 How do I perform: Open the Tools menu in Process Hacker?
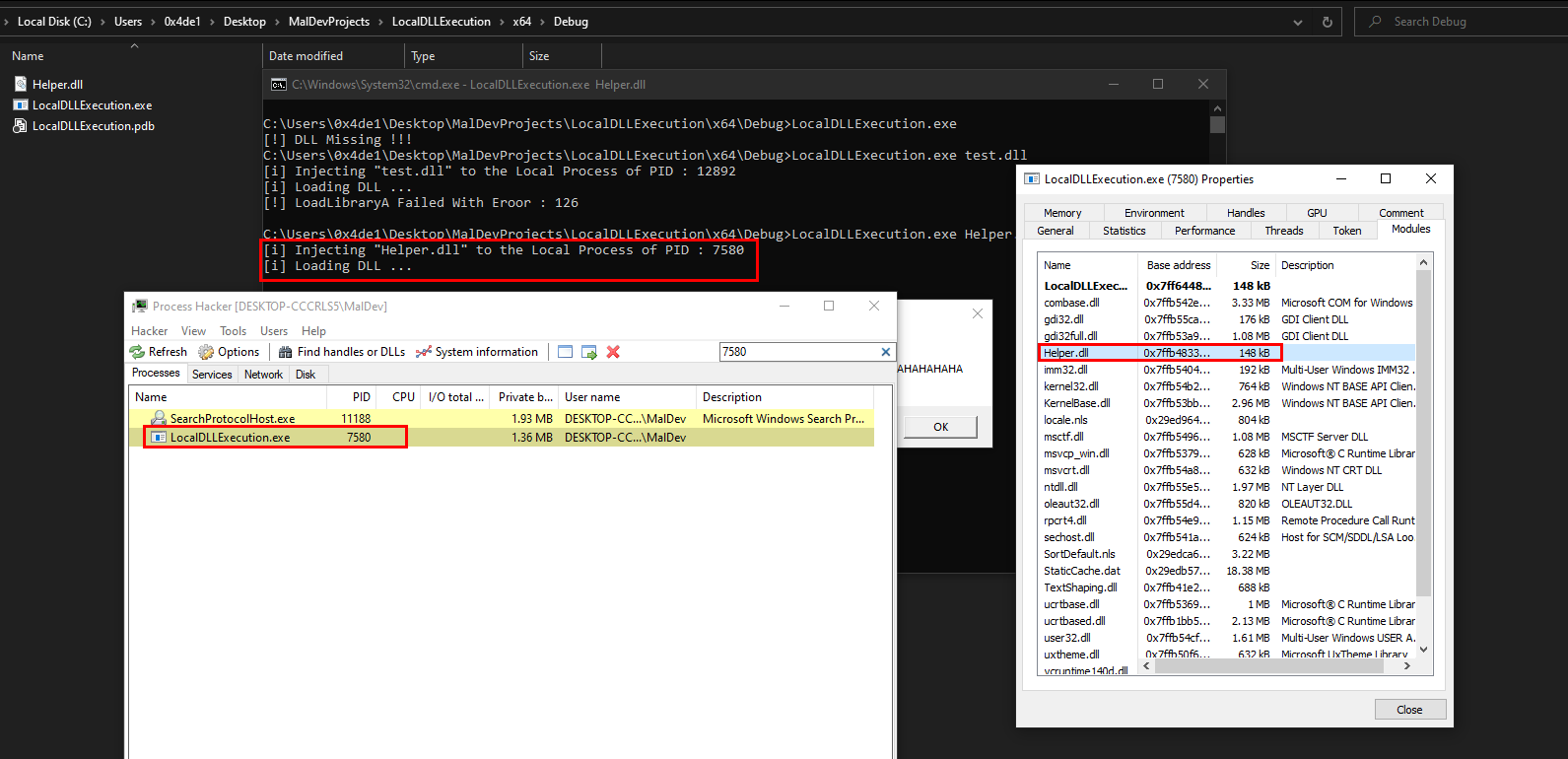tap(234, 331)
